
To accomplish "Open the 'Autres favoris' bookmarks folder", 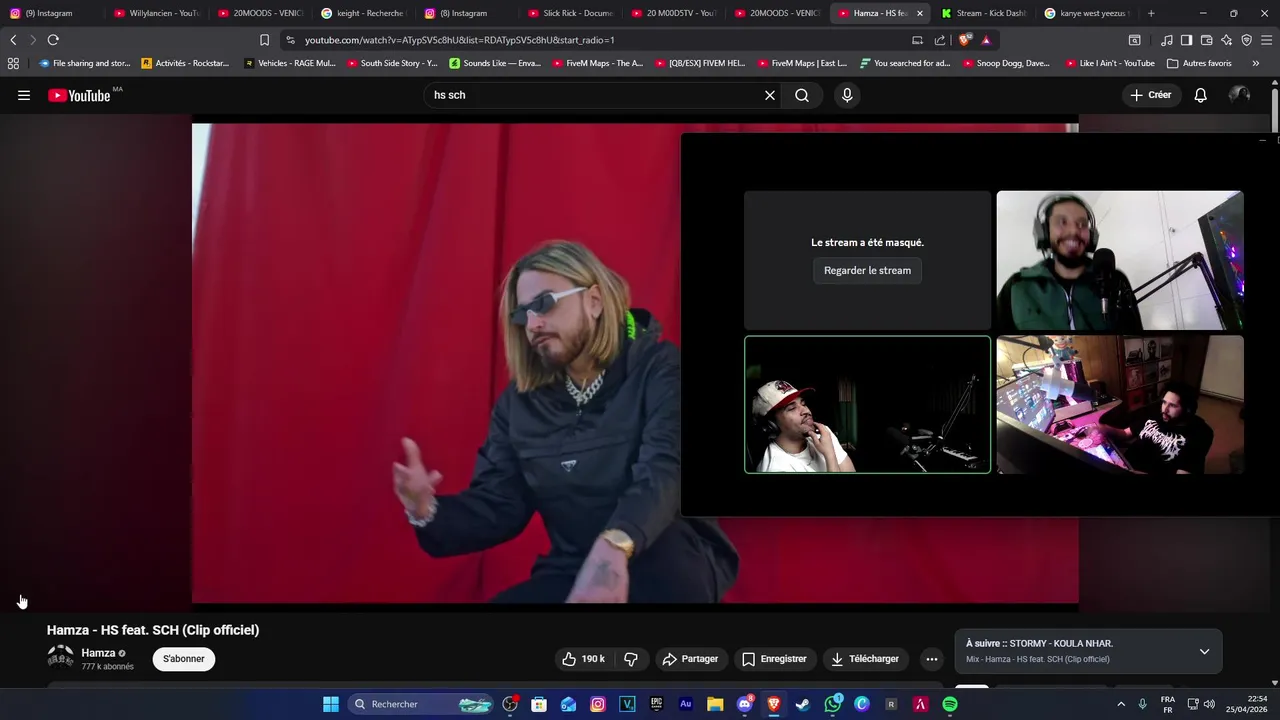I will coord(1199,63).
